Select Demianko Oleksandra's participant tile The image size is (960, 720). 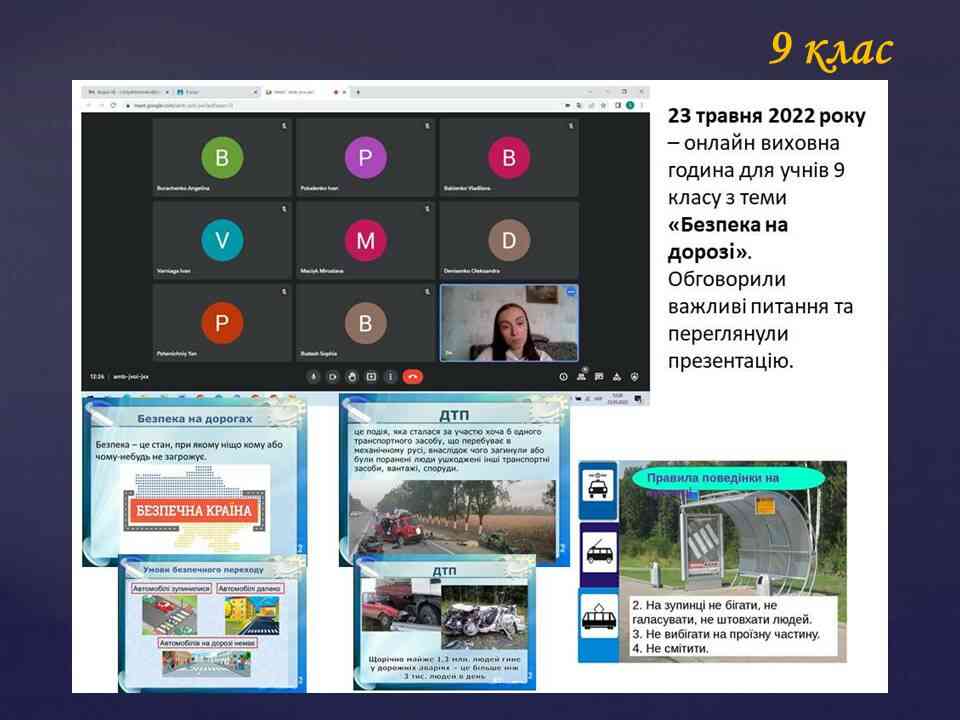(509, 240)
